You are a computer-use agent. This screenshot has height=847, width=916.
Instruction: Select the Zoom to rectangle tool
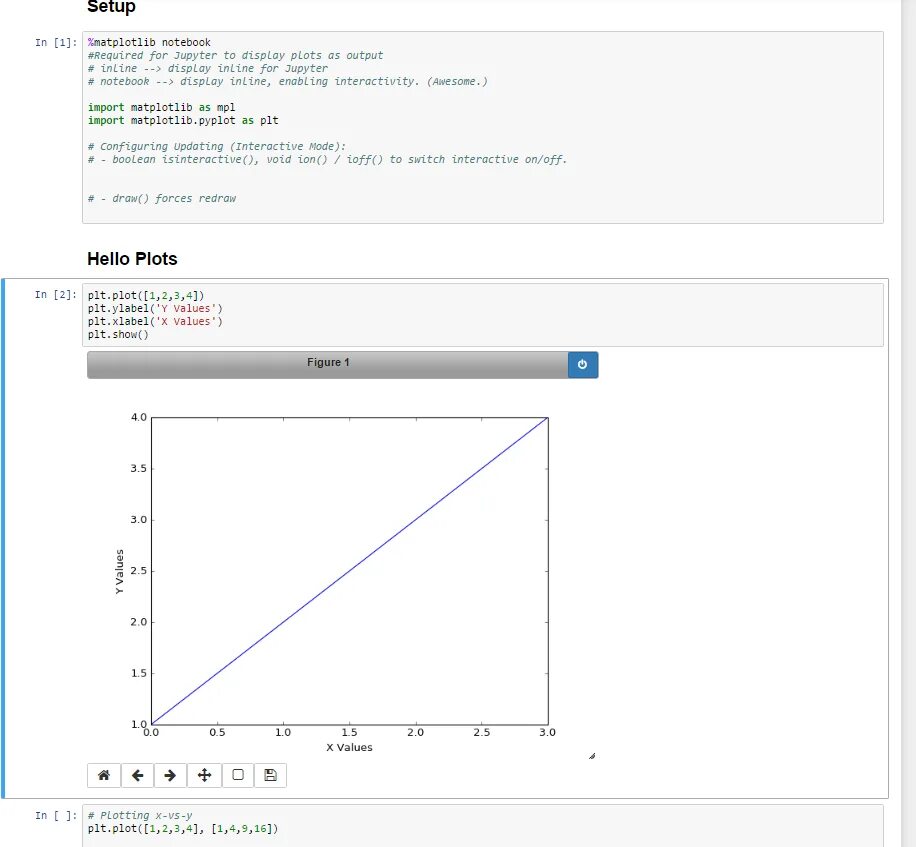[x=238, y=775]
